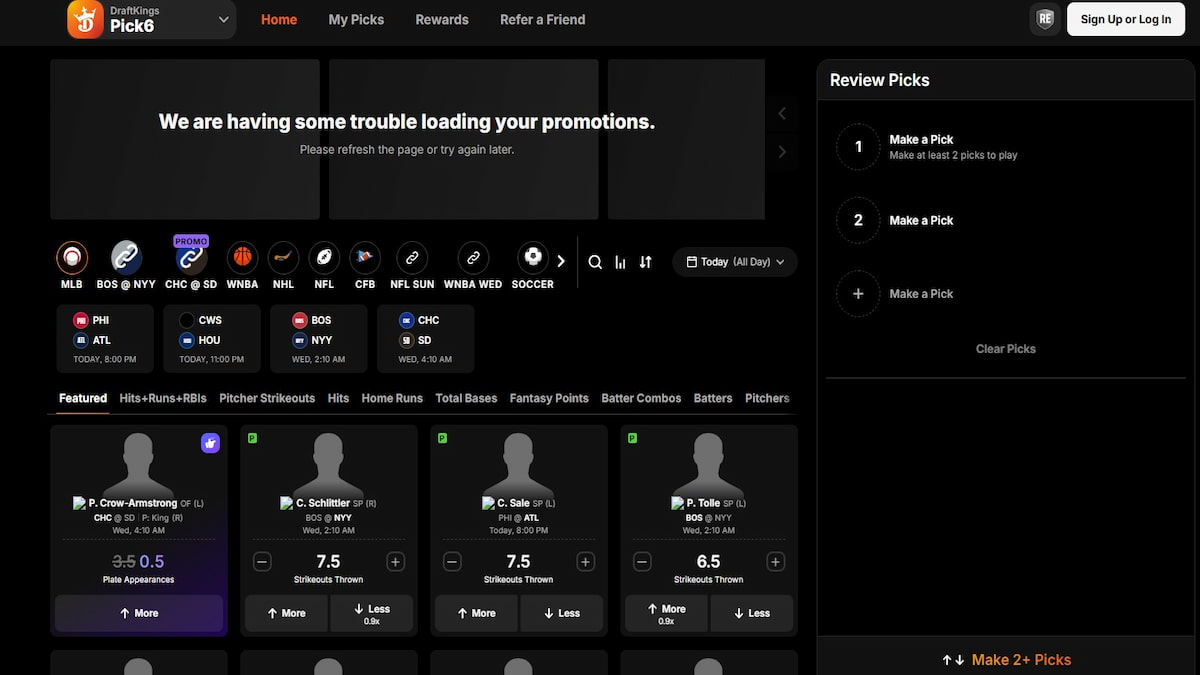Image resolution: width=1200 pixels, height=675 pixels.
Task: Open the C. Schlittler player silhouette image
Action: tap(328, 463)
